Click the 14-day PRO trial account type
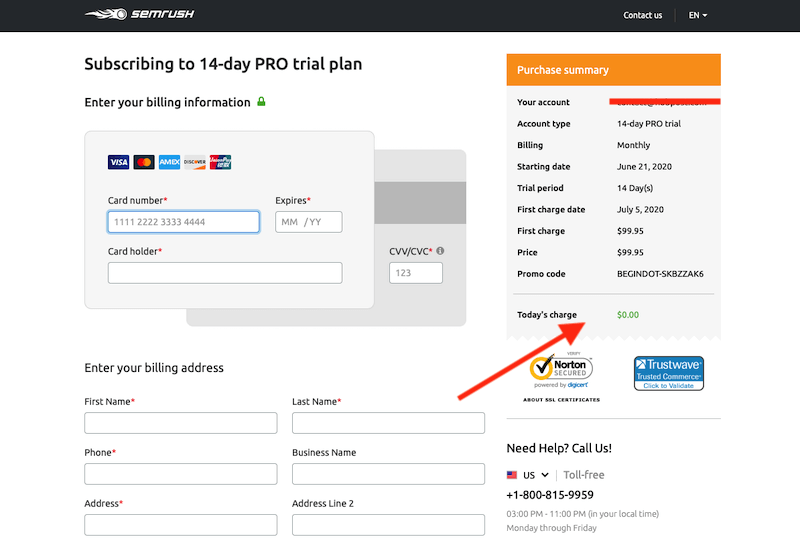The height and width of the screenshot is (543, 800). tap(649, 124)
